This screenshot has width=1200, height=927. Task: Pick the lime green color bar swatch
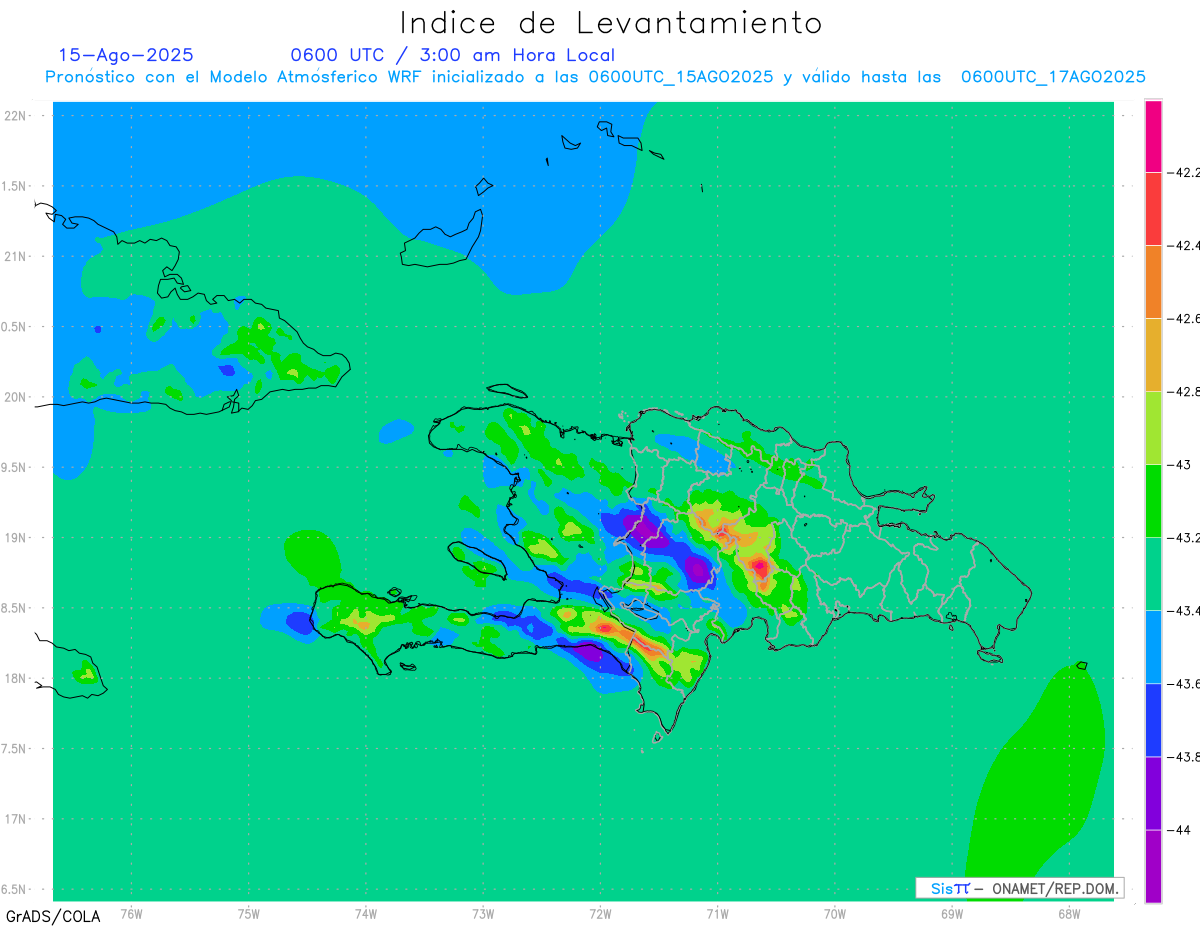point(1153,427)
